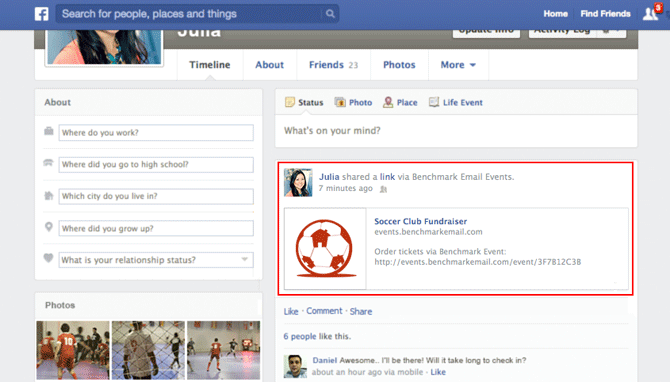
Task: Click the search magnifier icon
Action: (330, 14)
